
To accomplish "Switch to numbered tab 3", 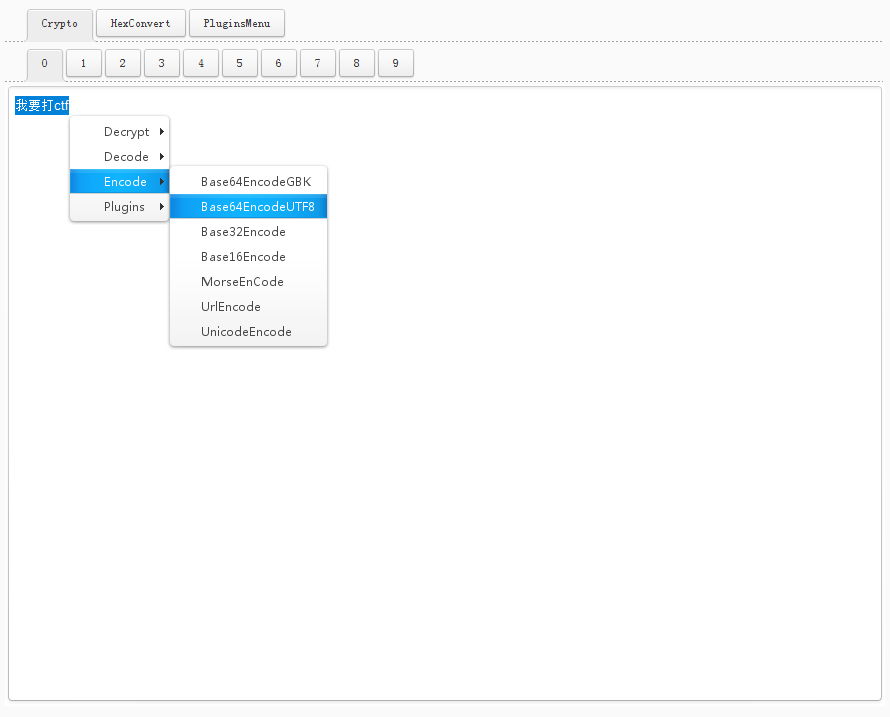I will pos(162,64).
